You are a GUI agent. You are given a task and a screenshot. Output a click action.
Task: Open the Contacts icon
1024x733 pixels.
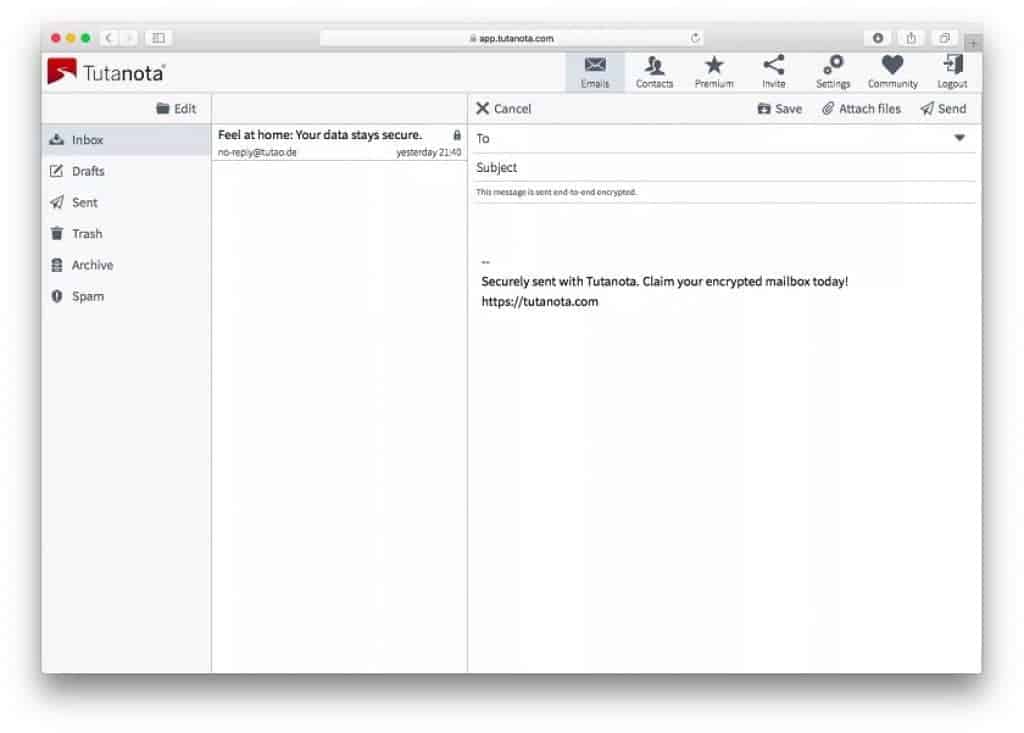click(655, 66)
